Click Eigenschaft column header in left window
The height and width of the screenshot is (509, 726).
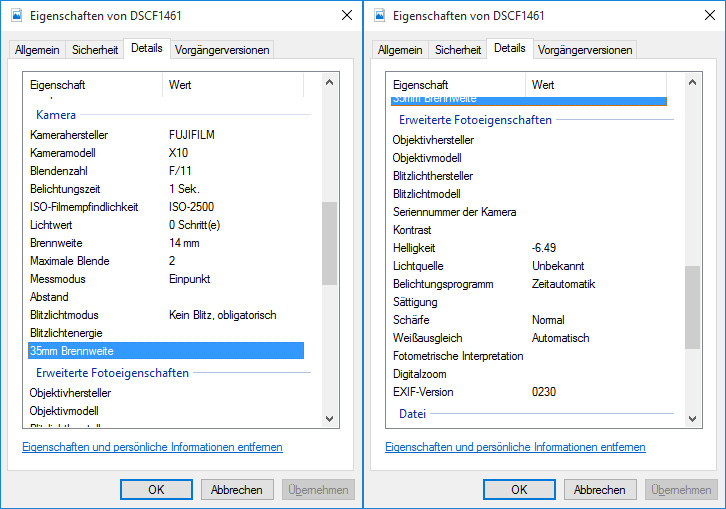[x=93, y=85]
